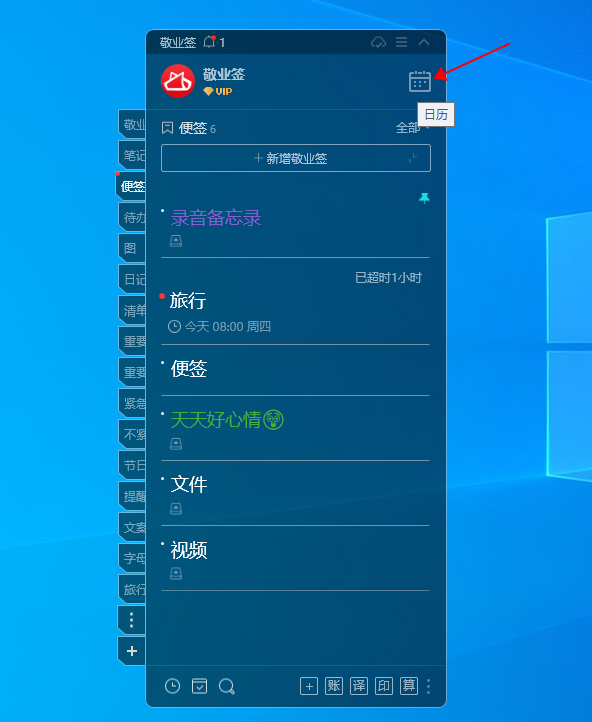
Task: Switch to the 不紧 side tab
Action: (132, 434)
